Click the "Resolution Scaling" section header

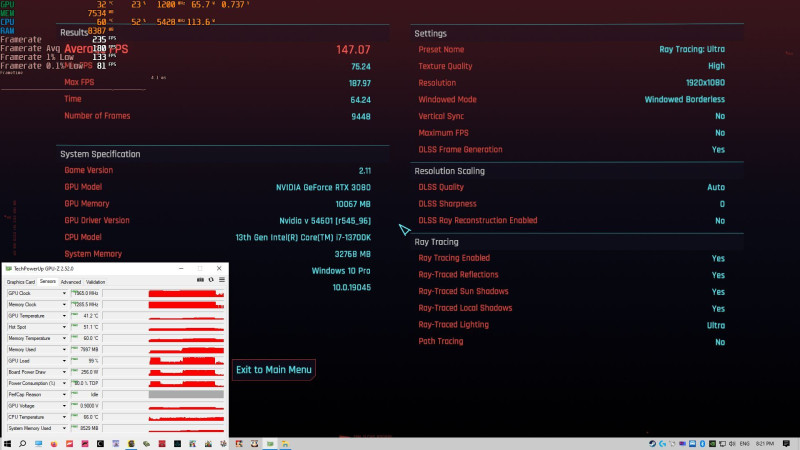point(449,171)
